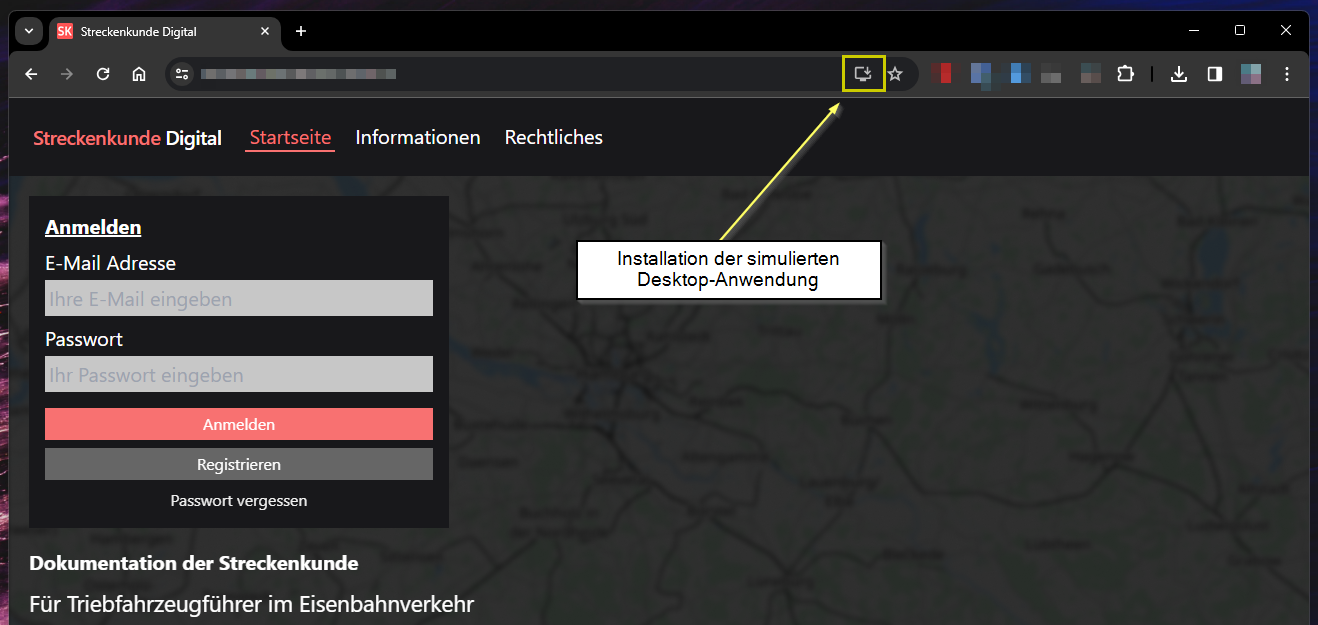The image size is (1318, 625).
Task: Open the Rechtliches menu item
Action: pyautogui.click(x=553, y=137)
